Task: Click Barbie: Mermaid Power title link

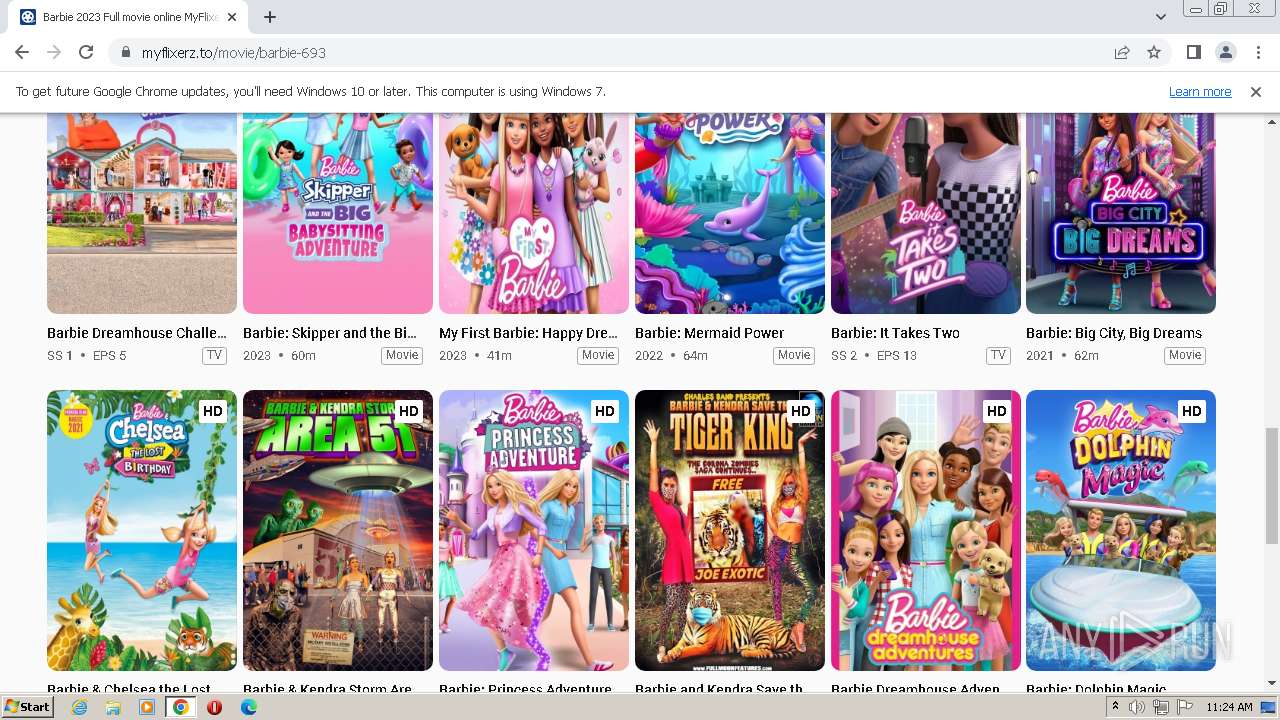Action: pos(709,333)
